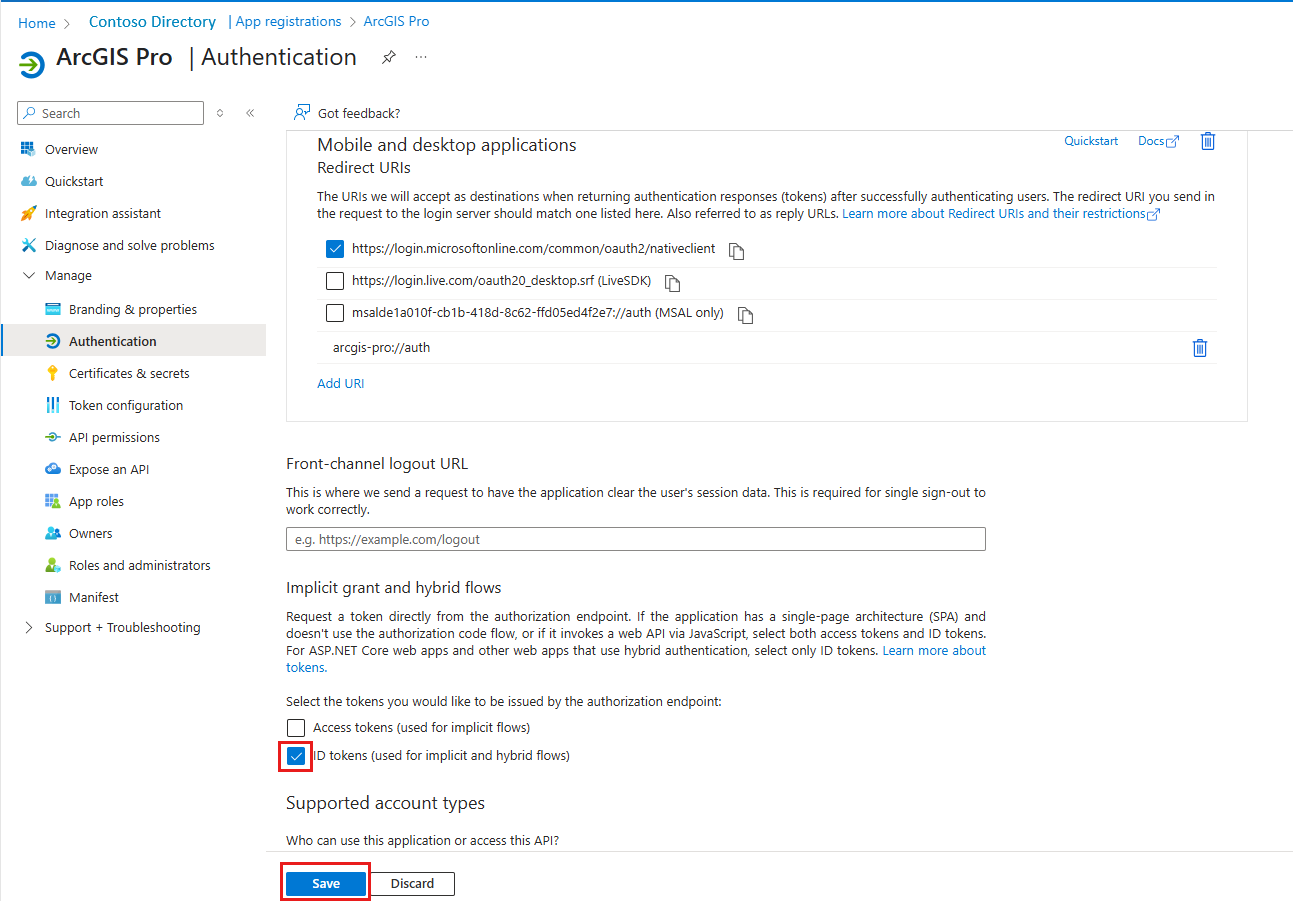
Task: Click the Add URI link
Action: pos(340,383)
